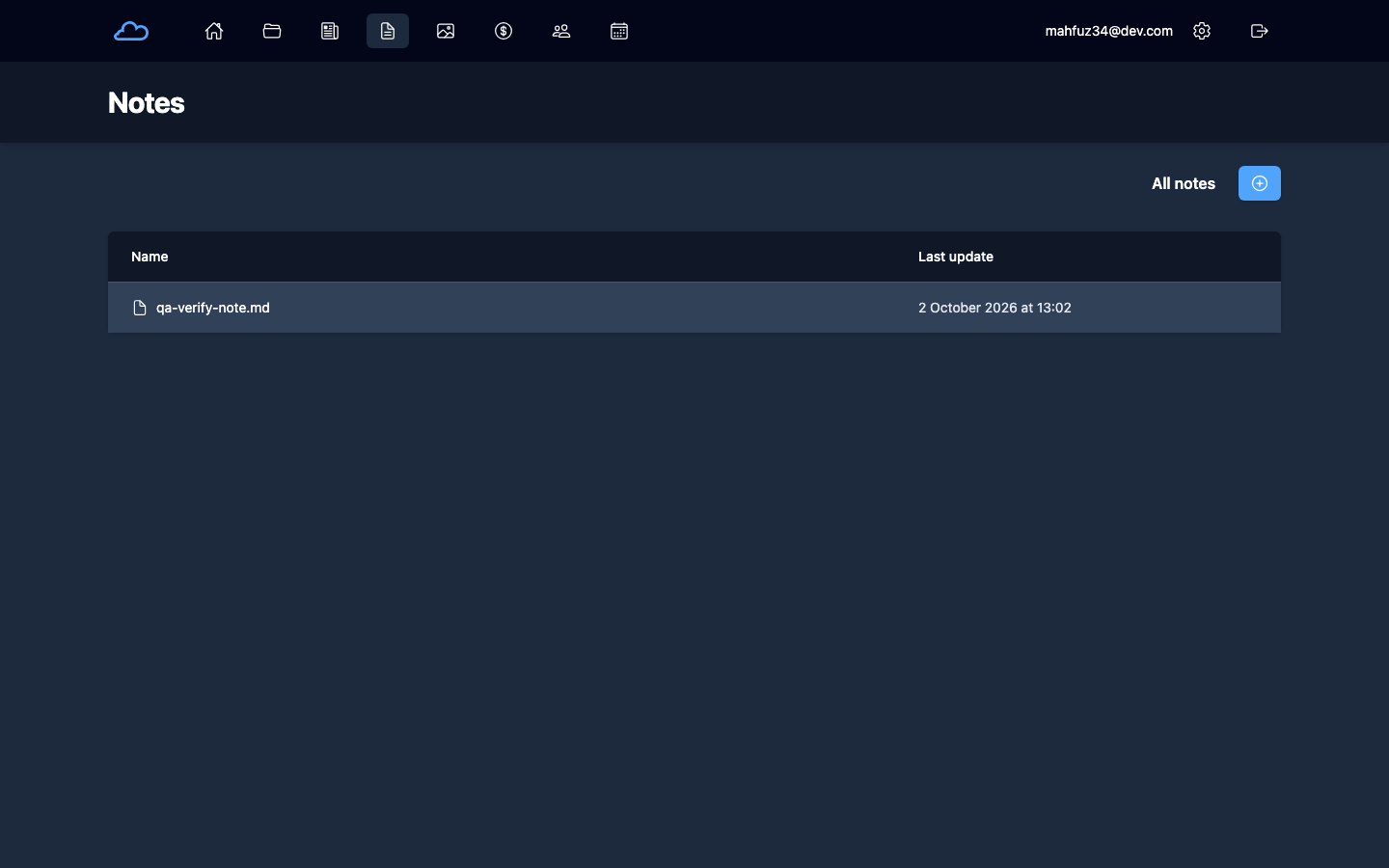Click the cloud logo icon
Image resolution: width=1389 pixels, height=868 pixels.
[131, 31]
